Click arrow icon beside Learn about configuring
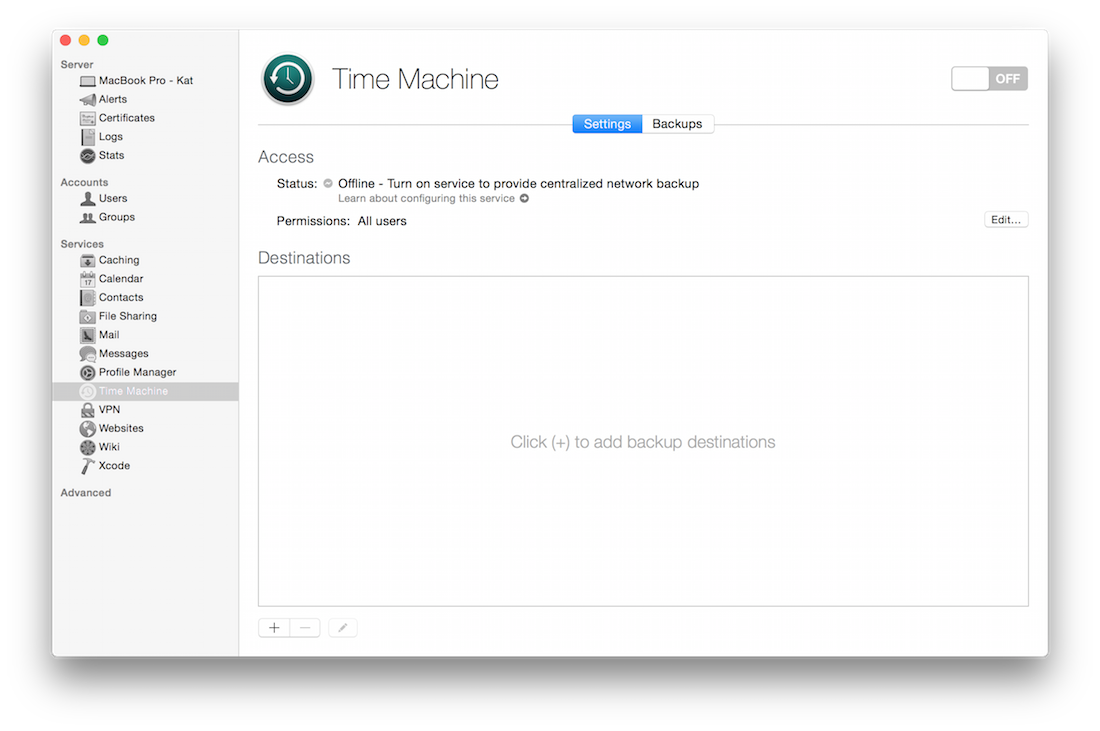 click(524, 199)
